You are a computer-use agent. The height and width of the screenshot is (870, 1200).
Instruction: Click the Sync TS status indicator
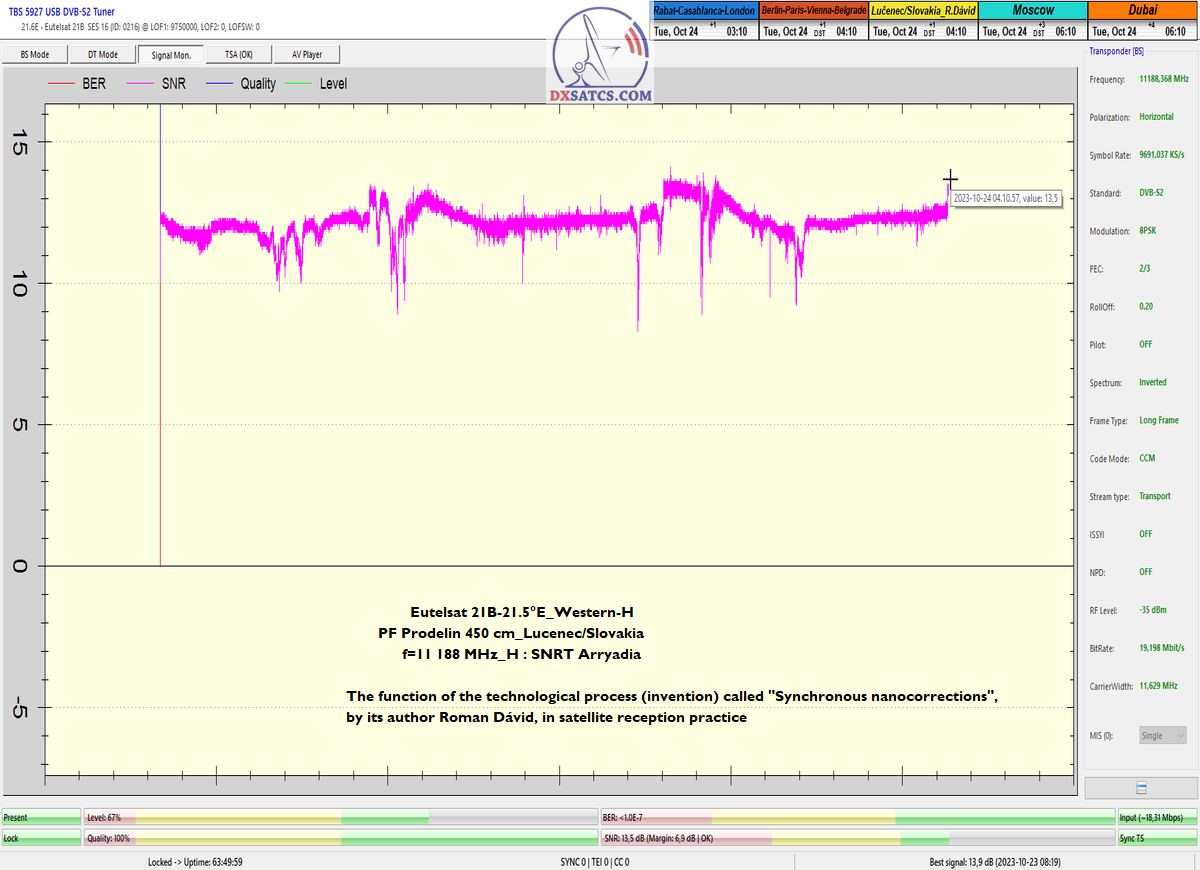tap(1156, 838)
